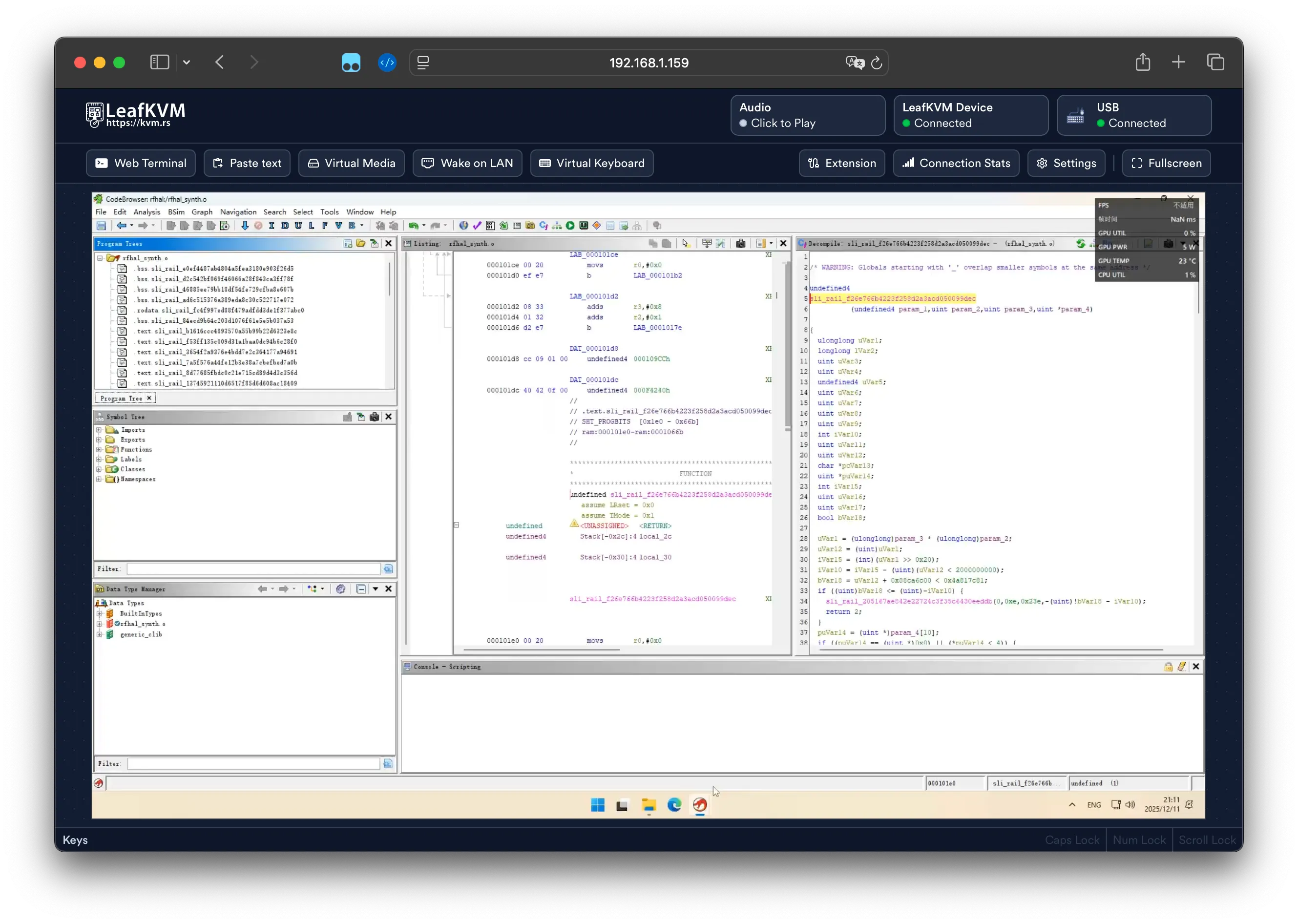Click the Clear Console icon in Scripting panel
Image resolution: width=1298 pixels, height=924 pixels.
pyautogui.click(x=1181, y=666)
